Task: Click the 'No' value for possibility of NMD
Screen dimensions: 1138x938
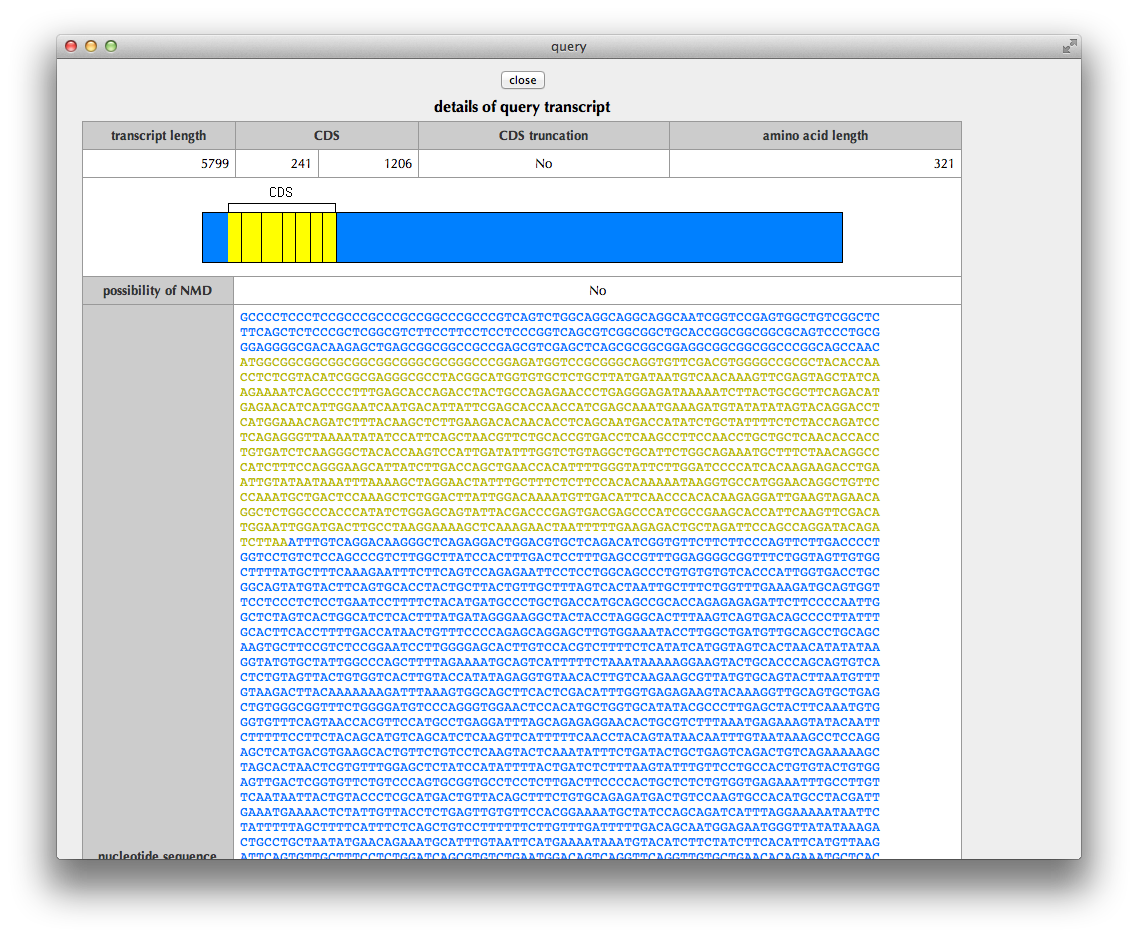Action: [x=597, y=291]
